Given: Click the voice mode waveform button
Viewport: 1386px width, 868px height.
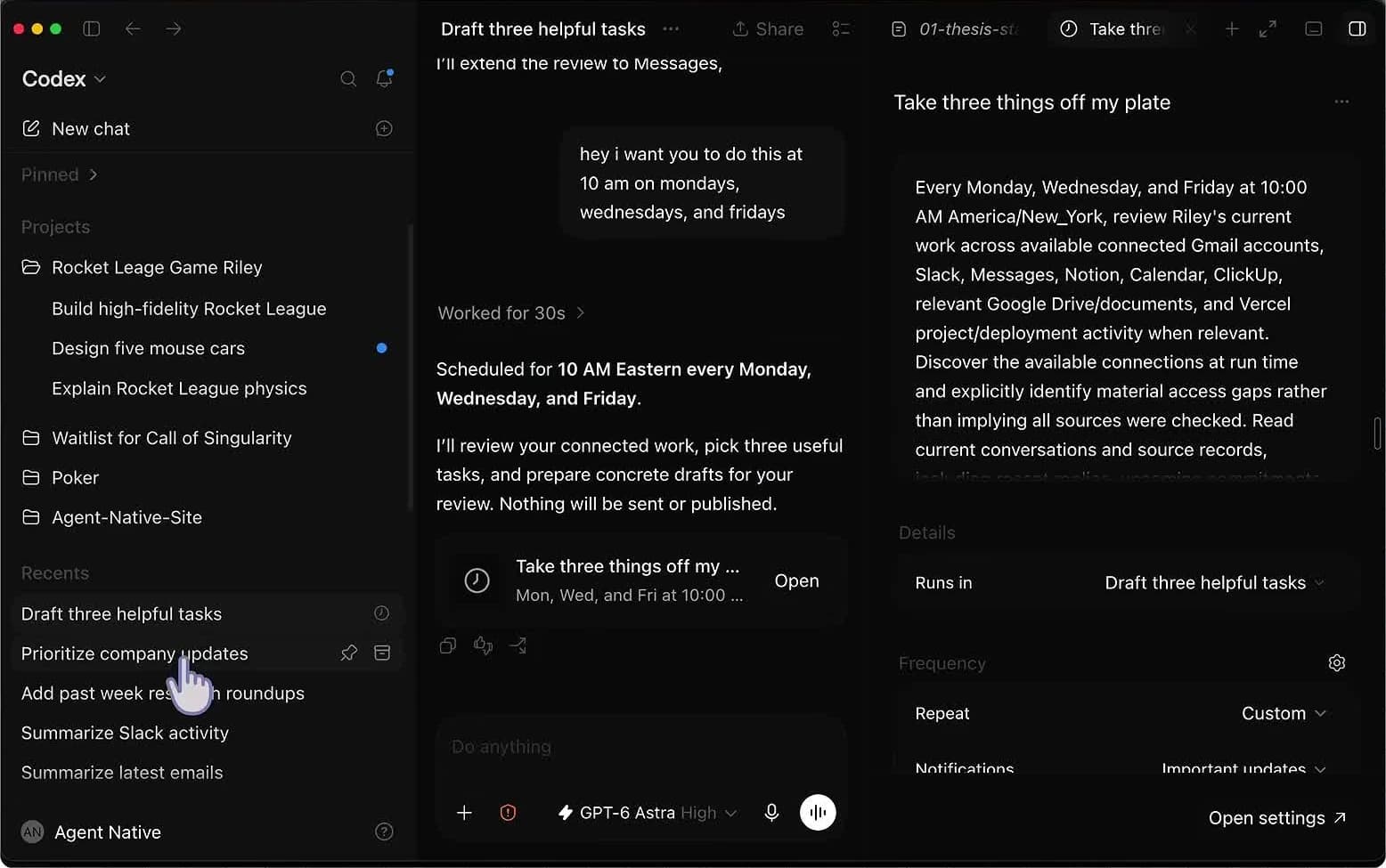Looking at the screenshot, I should [x=818, y=813].
